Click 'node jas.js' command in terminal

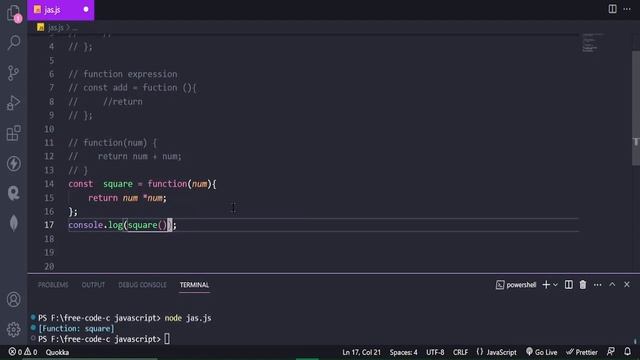[x=188, y=318]
